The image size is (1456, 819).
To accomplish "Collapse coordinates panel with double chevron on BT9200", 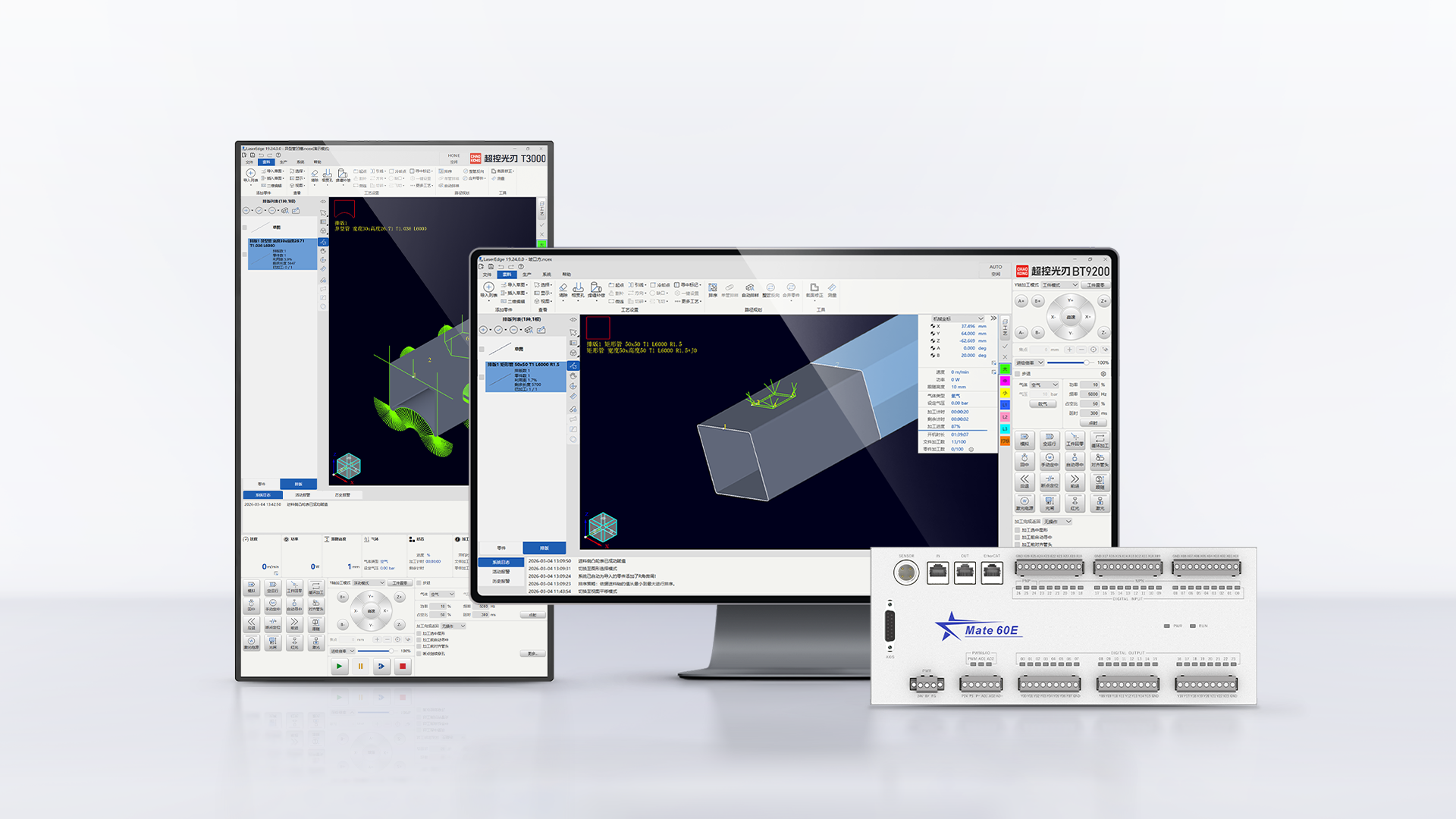I will [993, 318].
